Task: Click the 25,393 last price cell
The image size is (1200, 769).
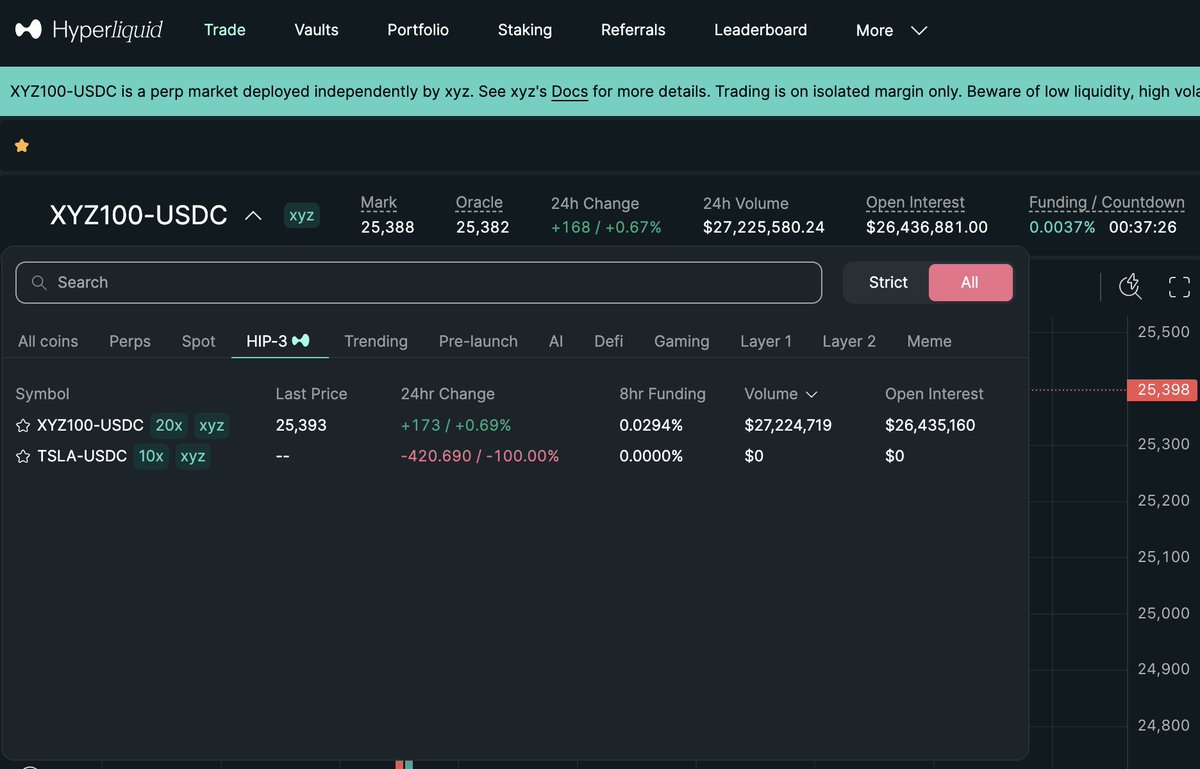Action: point(301,425)
